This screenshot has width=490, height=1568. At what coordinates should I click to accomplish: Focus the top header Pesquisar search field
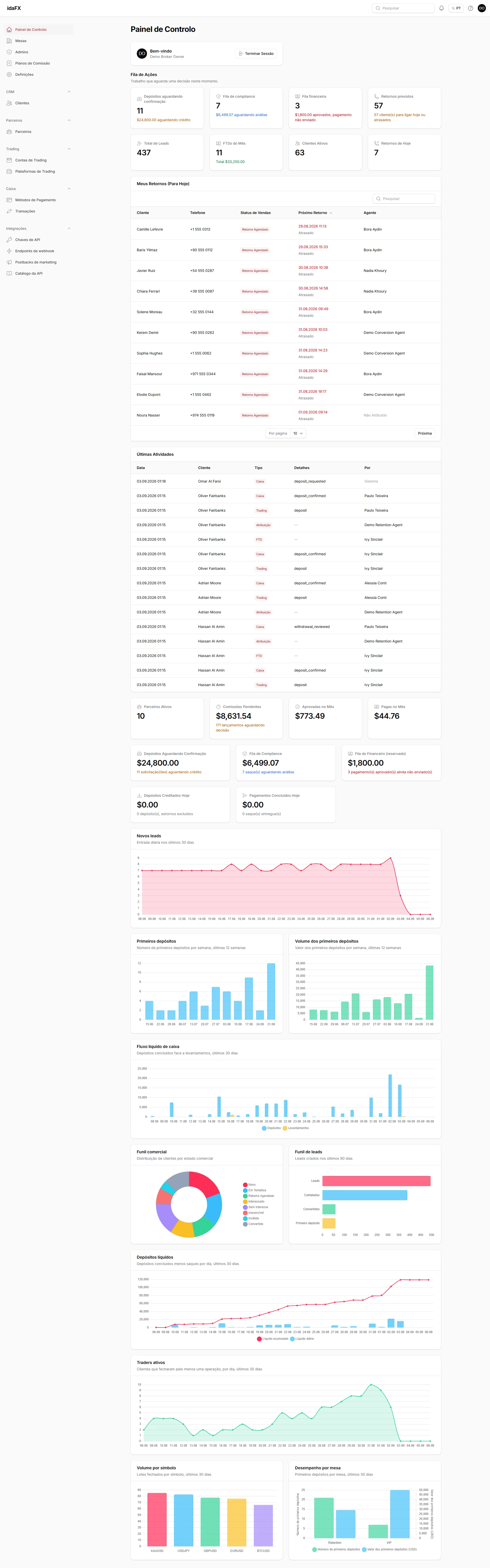pos(403,8)
